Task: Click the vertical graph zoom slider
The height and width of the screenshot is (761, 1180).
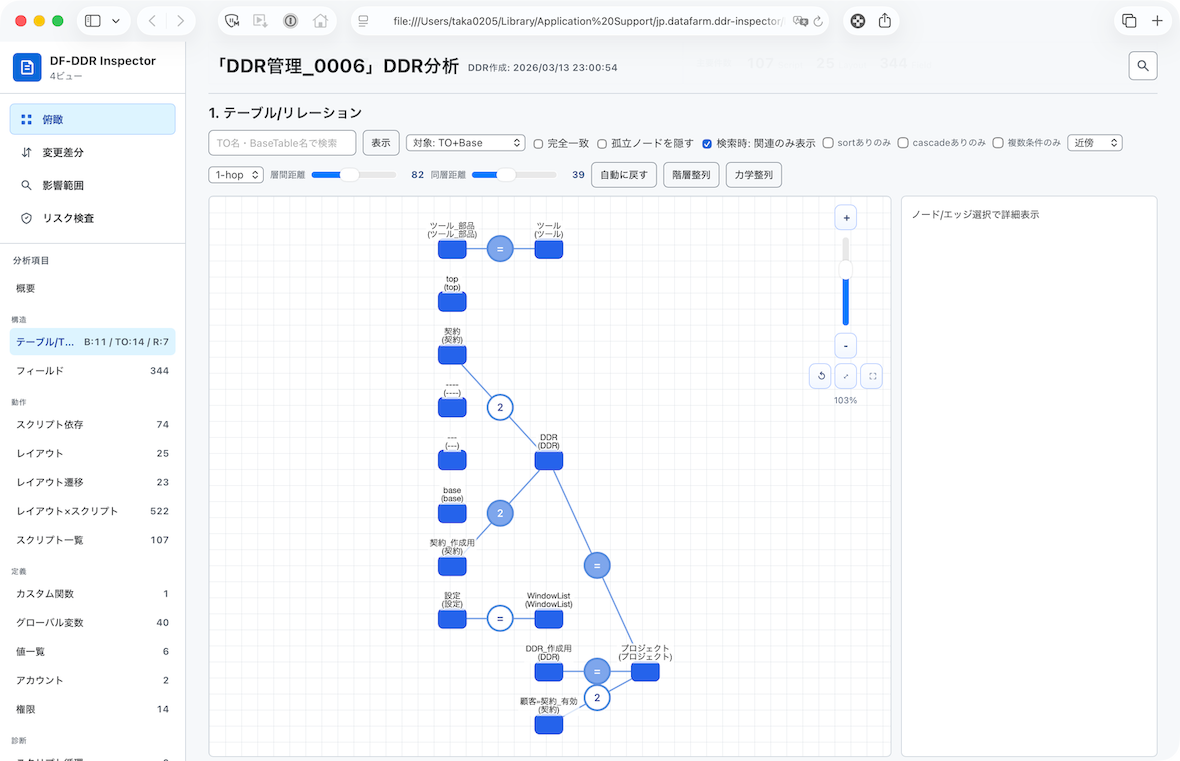Action: pyautogui.click(x=846, y=282)
